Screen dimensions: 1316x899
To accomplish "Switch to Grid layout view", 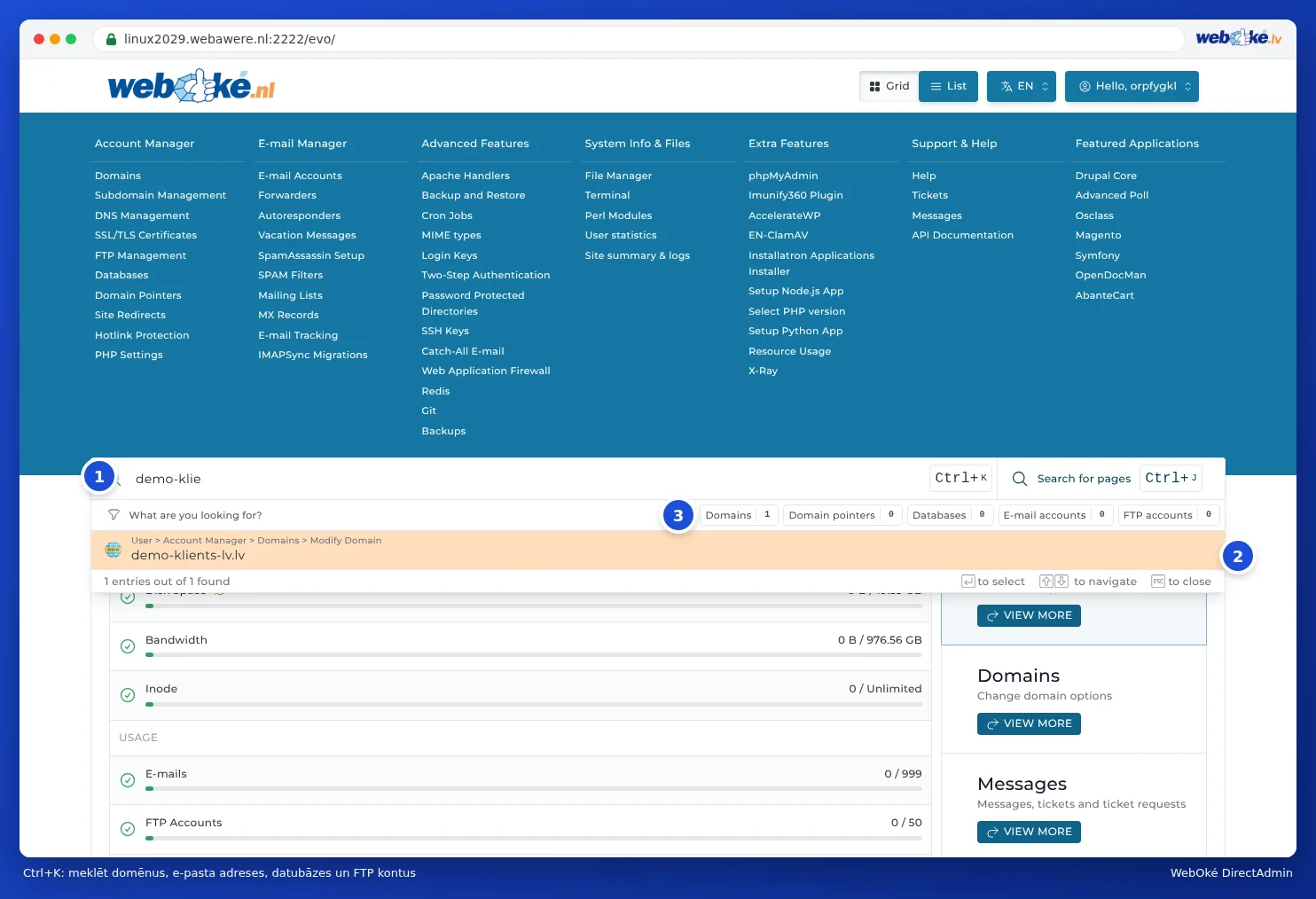I will [x=889, y=86].
